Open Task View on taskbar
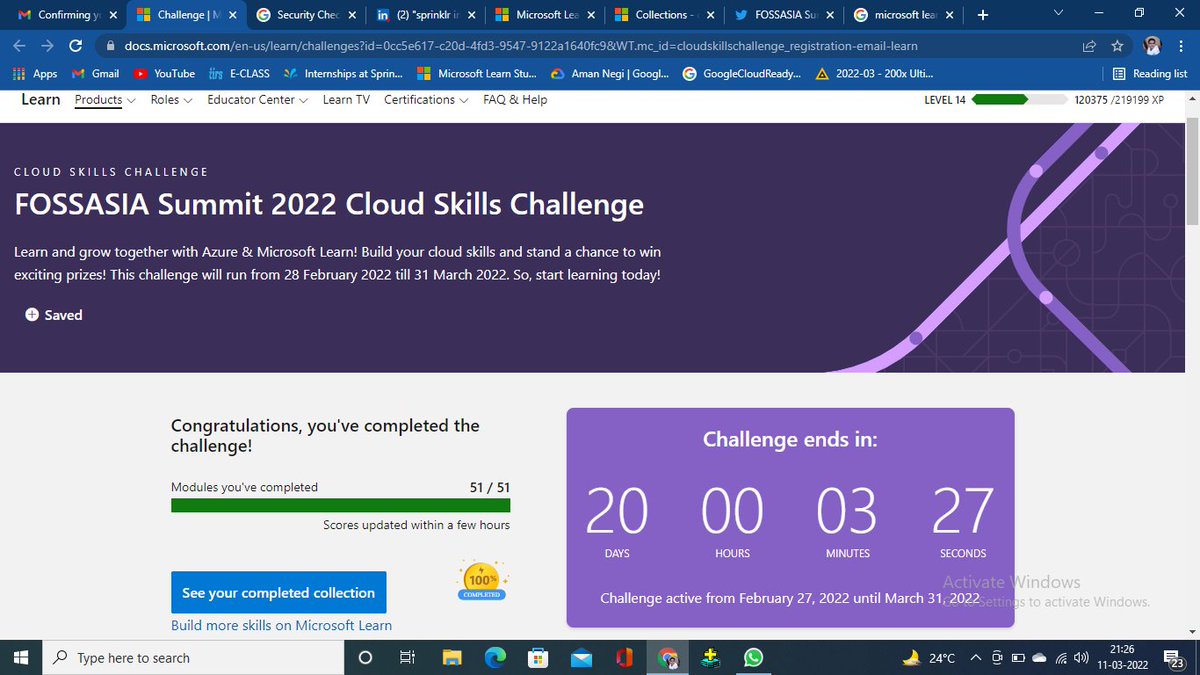The width and height of the screenshot is (1200, 675). 407,658
